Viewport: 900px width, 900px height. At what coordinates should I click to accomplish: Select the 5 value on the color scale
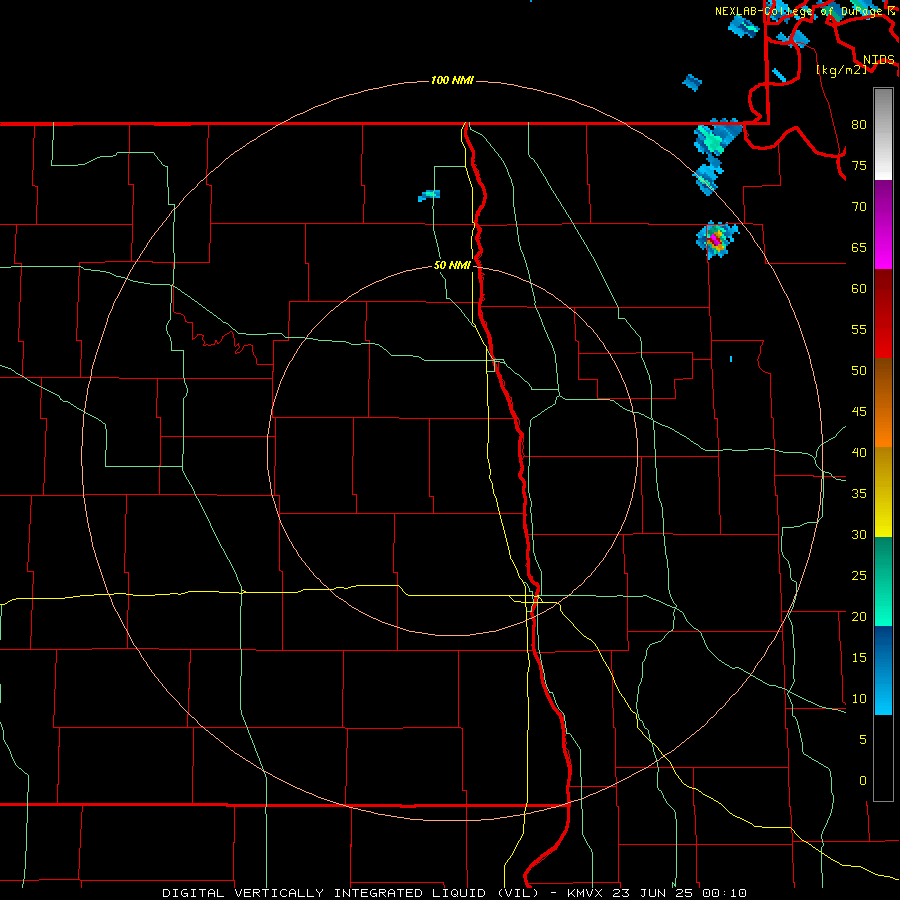(x=862, y=739)
